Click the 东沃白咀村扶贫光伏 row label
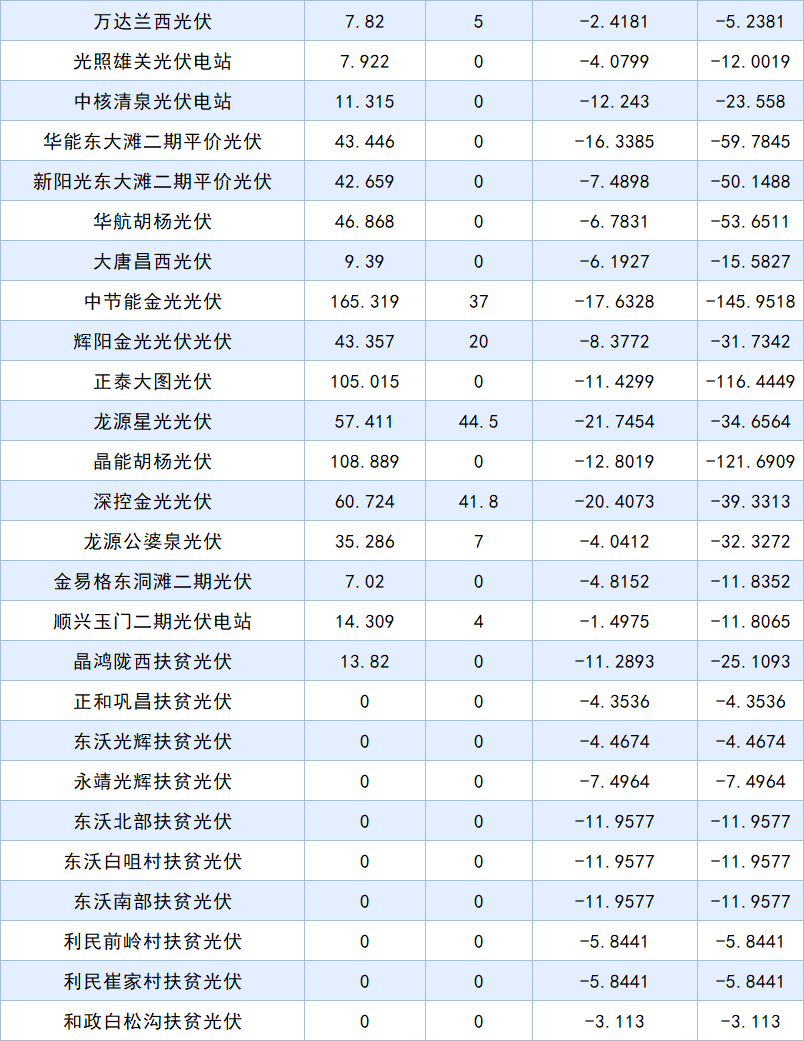This screenshot has width=804, height=1041. click(152, 861)
